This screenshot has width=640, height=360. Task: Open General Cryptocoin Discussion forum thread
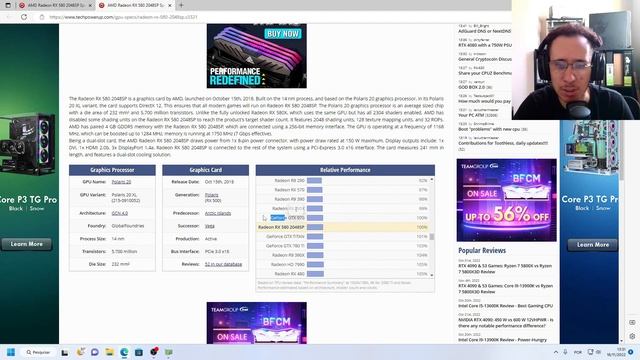[x=484, y=59]
